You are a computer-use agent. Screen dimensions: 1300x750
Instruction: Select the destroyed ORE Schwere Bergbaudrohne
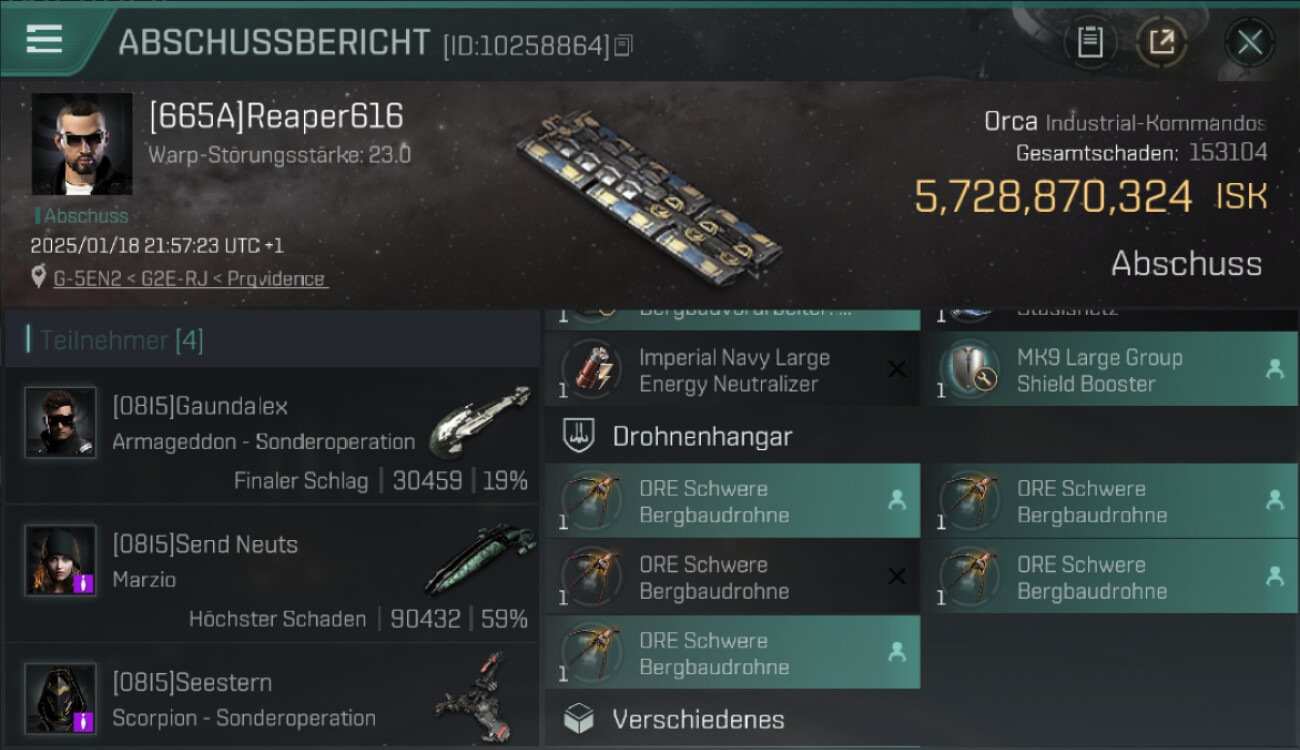pyautogui.click(x=732, y=577)
